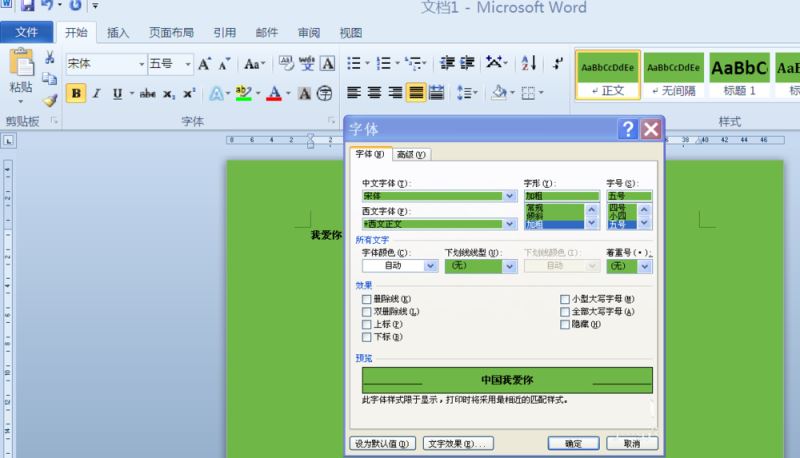Select the Format Painter brush
The height and width of the screenshot is (458, 800).
click(49, 100)
